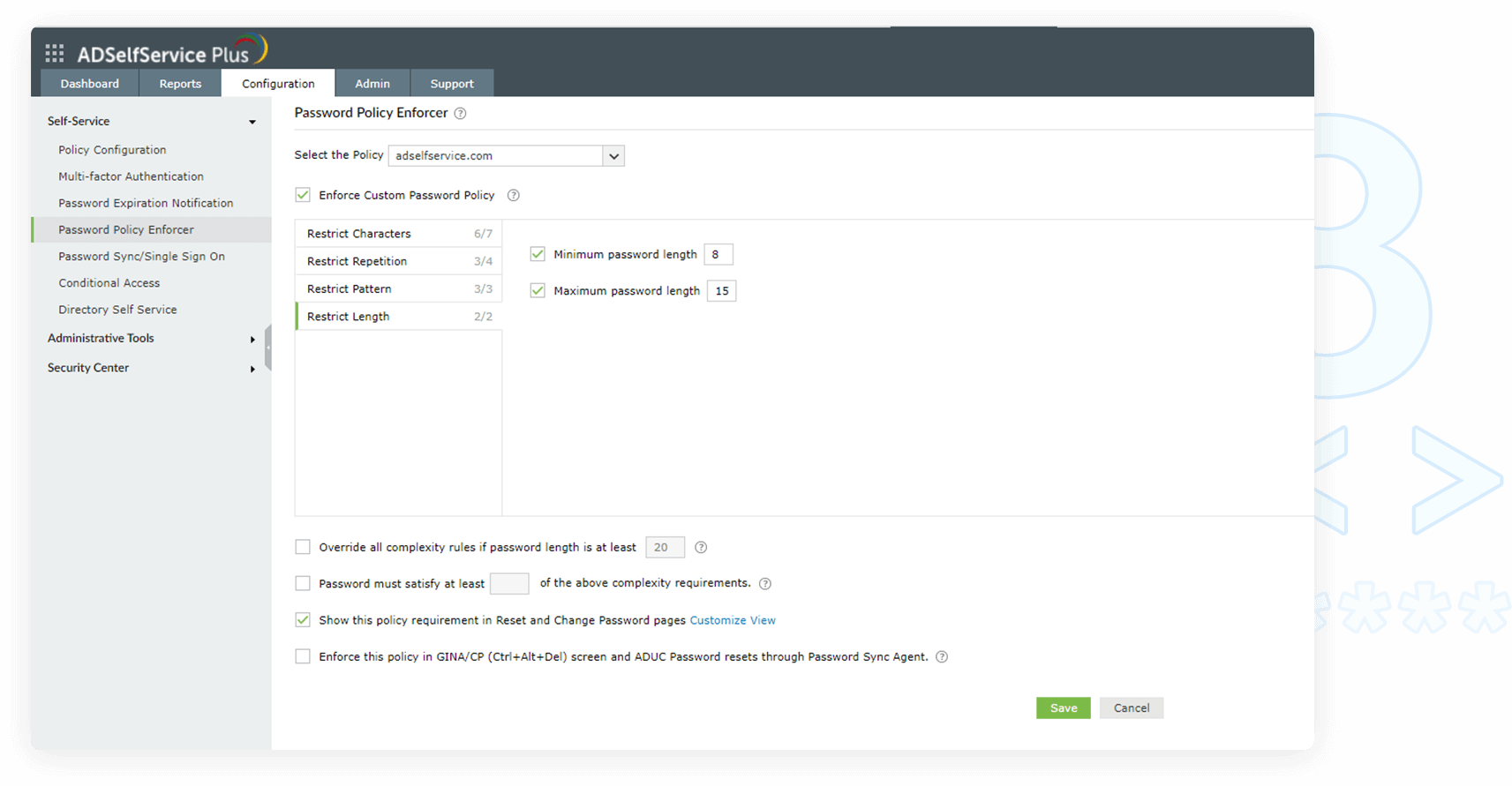
Task: Collapse the left sidebar using the handle
Action: (x=267, y=348)
